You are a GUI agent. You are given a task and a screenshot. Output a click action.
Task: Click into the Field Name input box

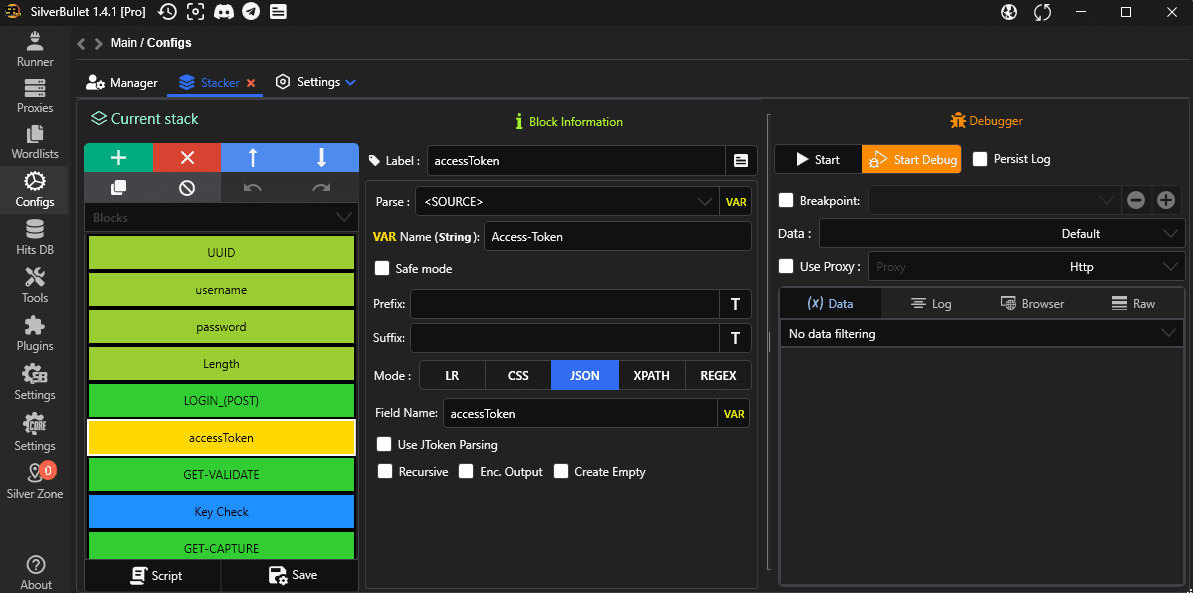point(580,413)
